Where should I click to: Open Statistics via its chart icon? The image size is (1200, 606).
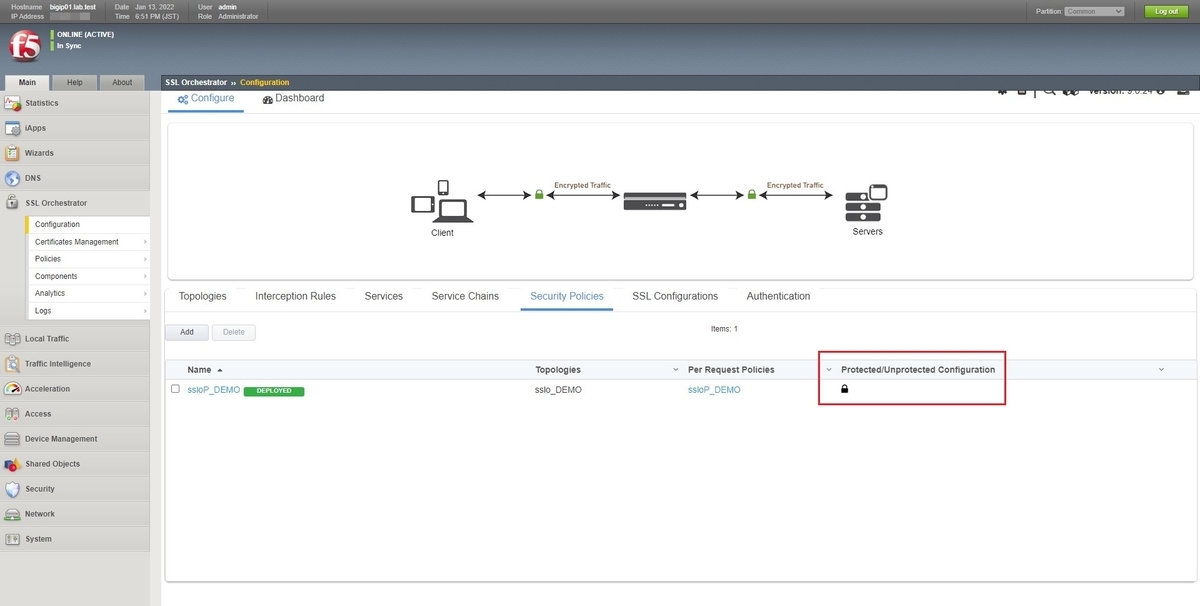[x=12, y=103]
